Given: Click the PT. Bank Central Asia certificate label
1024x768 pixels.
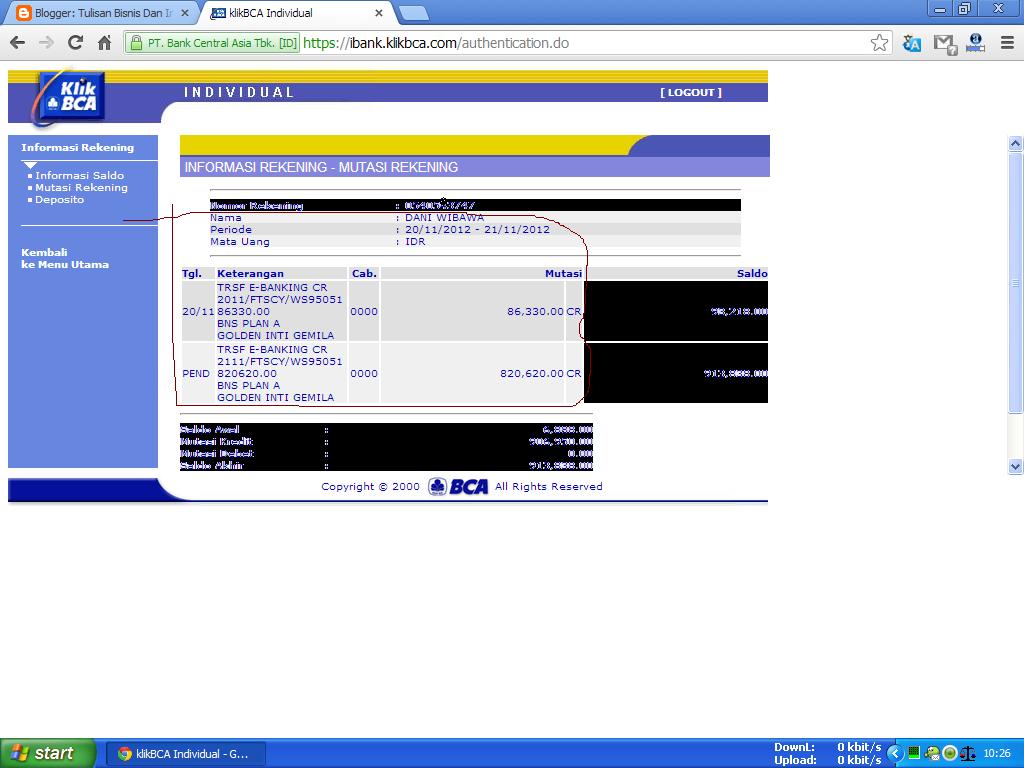Looking at the screenshot, I should [222, 43].
